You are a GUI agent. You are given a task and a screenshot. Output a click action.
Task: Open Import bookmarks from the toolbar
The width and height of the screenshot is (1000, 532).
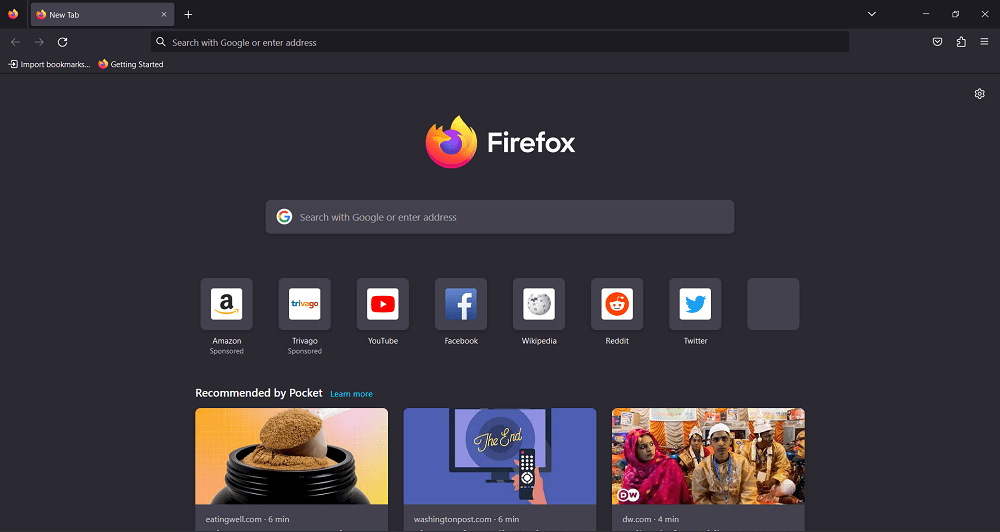pos(49,64)
